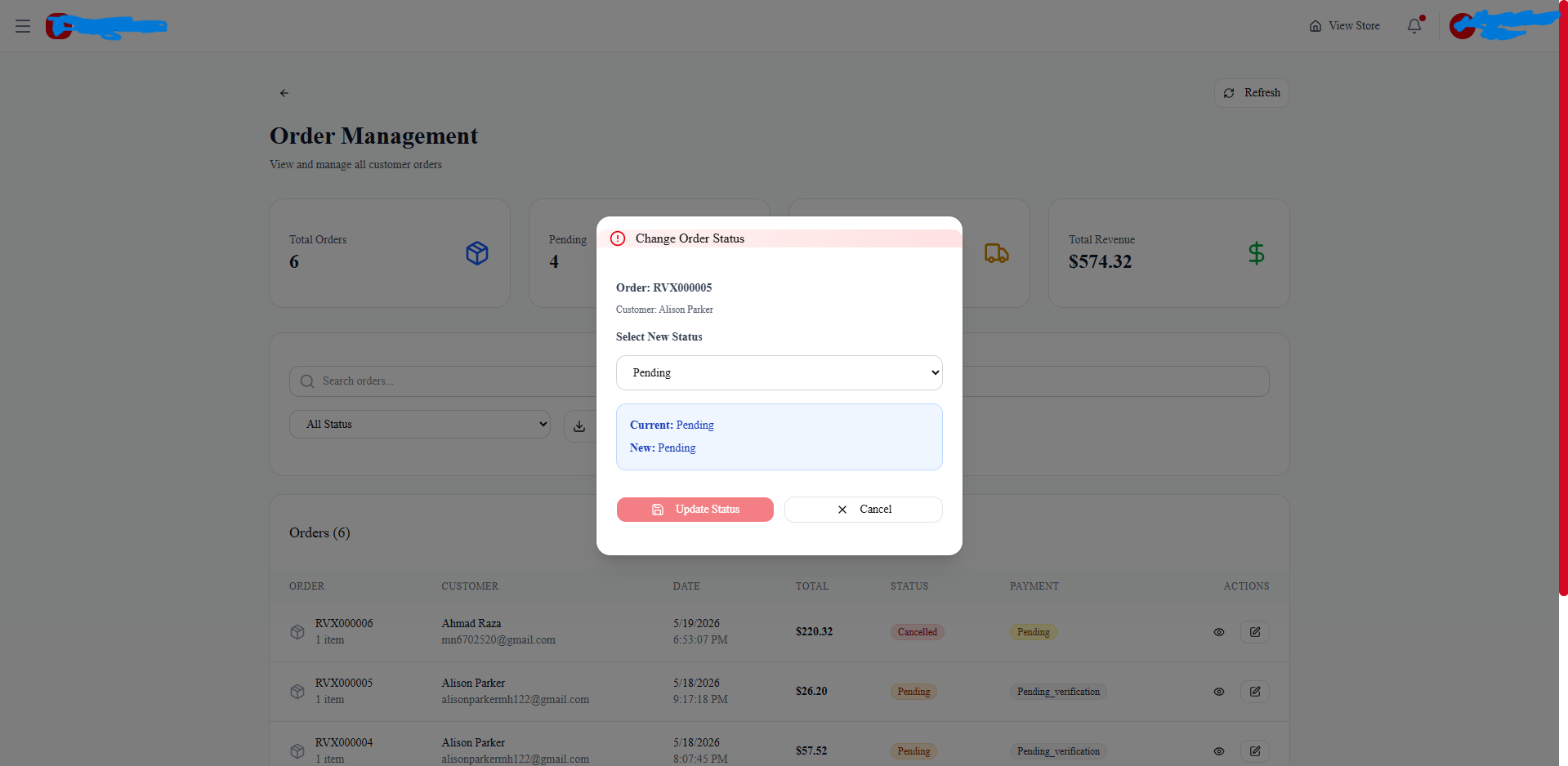Click the back arrow above Order Management
The image size is (1568, 766).
point(284,93)
